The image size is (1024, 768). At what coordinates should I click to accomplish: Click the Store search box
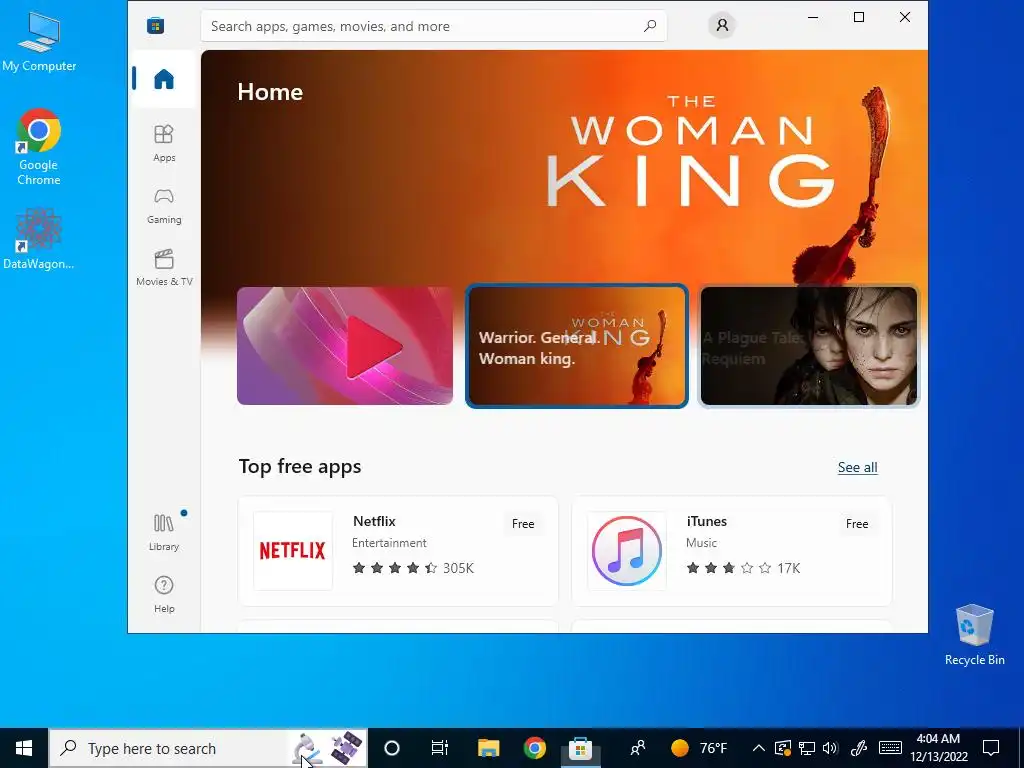[x=434, y=26]
